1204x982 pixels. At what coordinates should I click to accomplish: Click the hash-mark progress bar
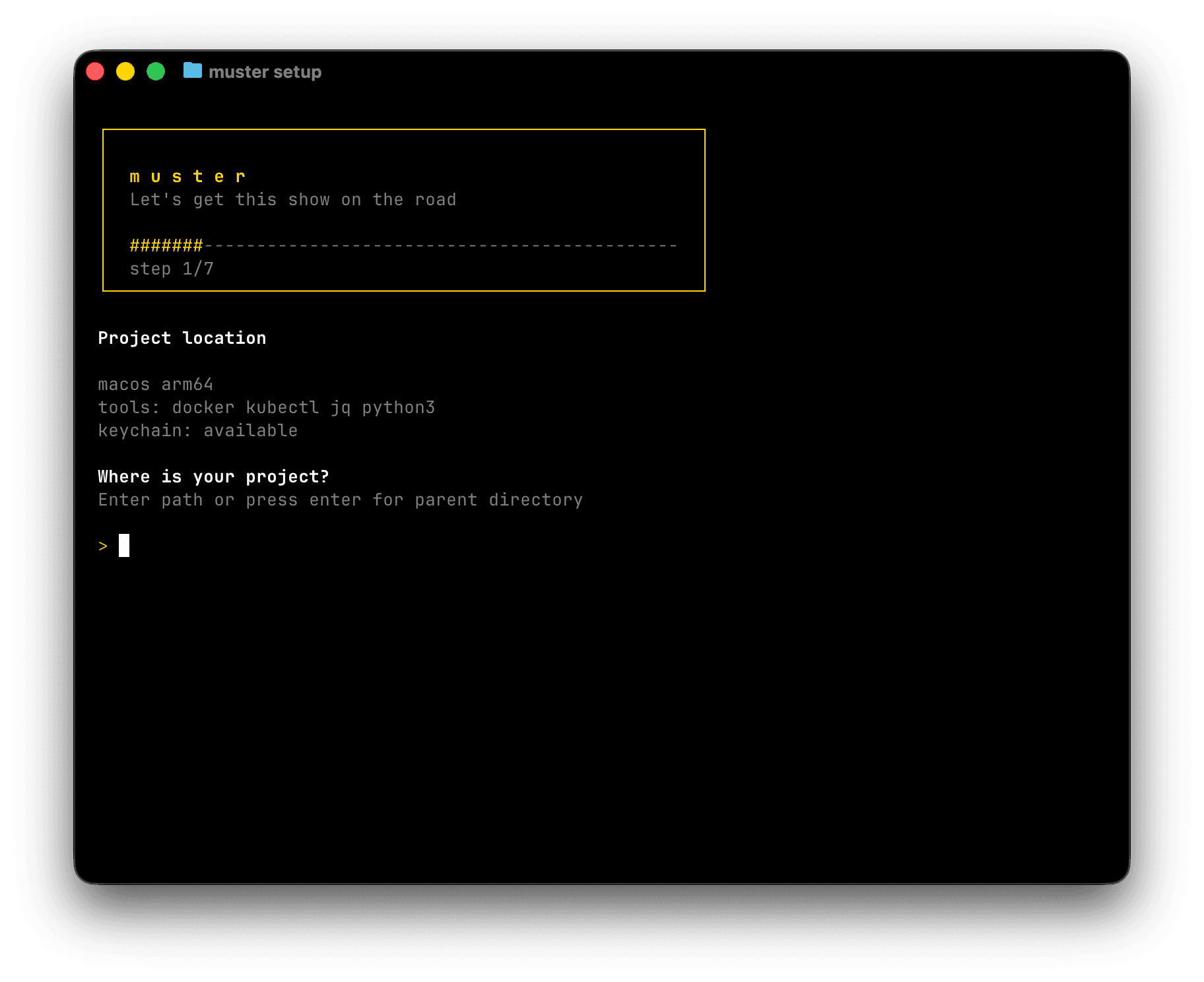403,245
